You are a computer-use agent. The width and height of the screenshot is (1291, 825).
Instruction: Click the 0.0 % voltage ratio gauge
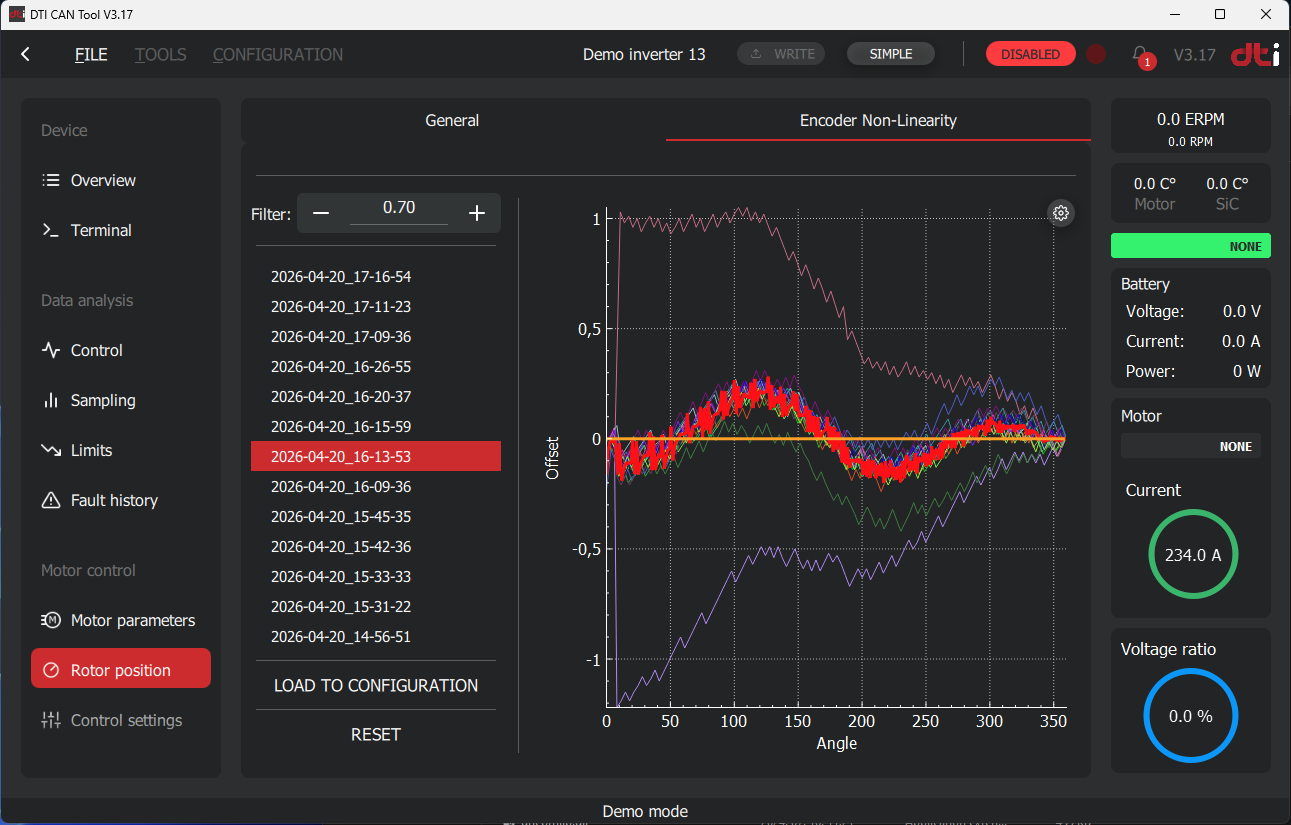[x=1190, y=716]
